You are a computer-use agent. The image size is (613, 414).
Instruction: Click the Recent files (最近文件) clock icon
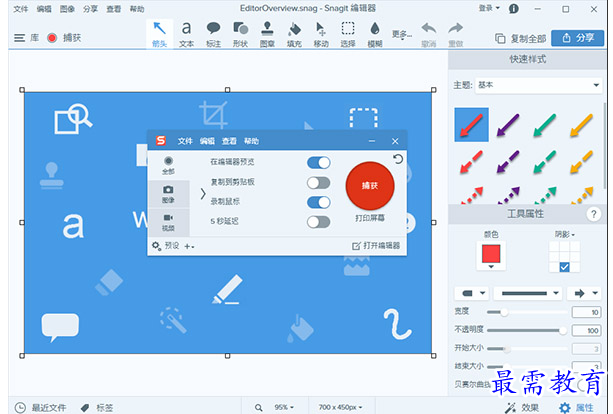click(x=20, y=407)
